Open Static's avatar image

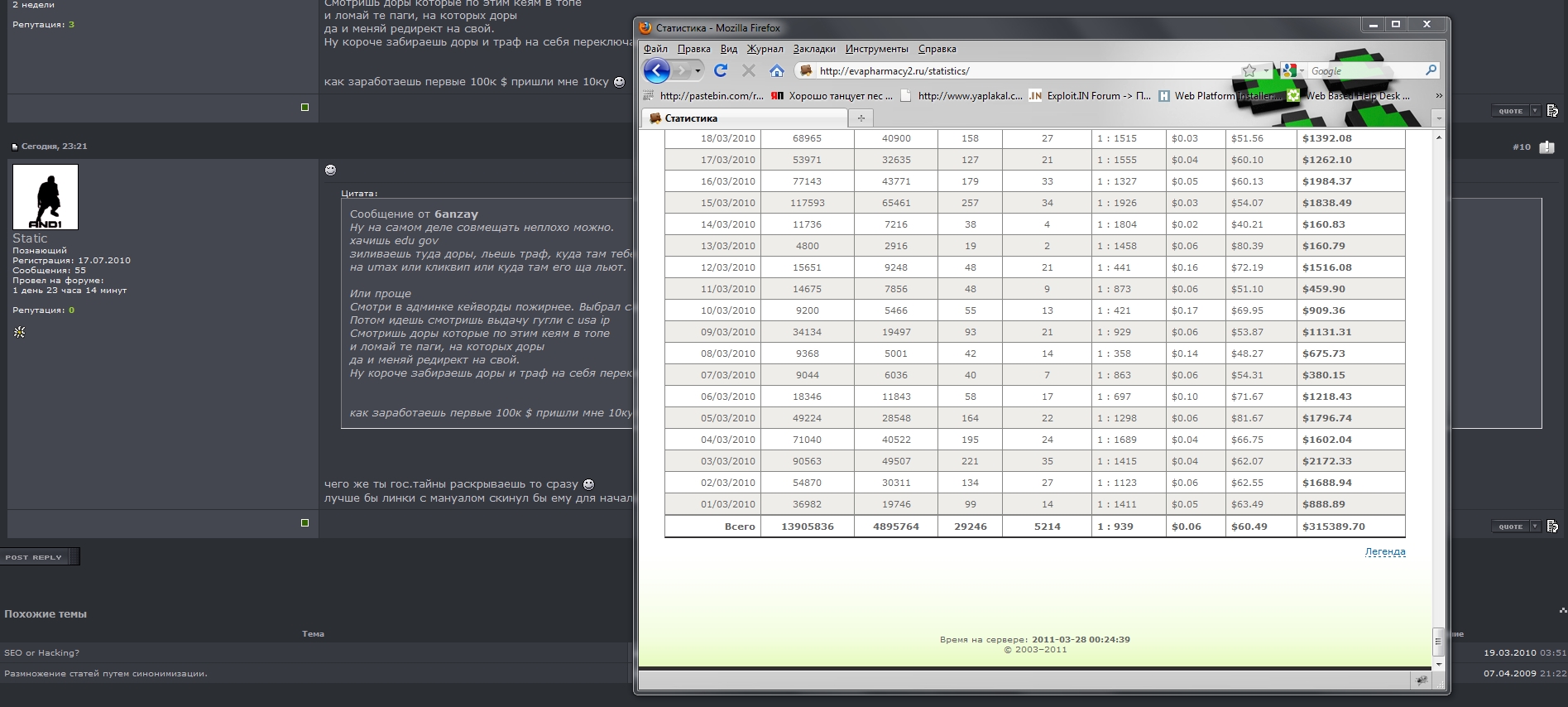46,197
